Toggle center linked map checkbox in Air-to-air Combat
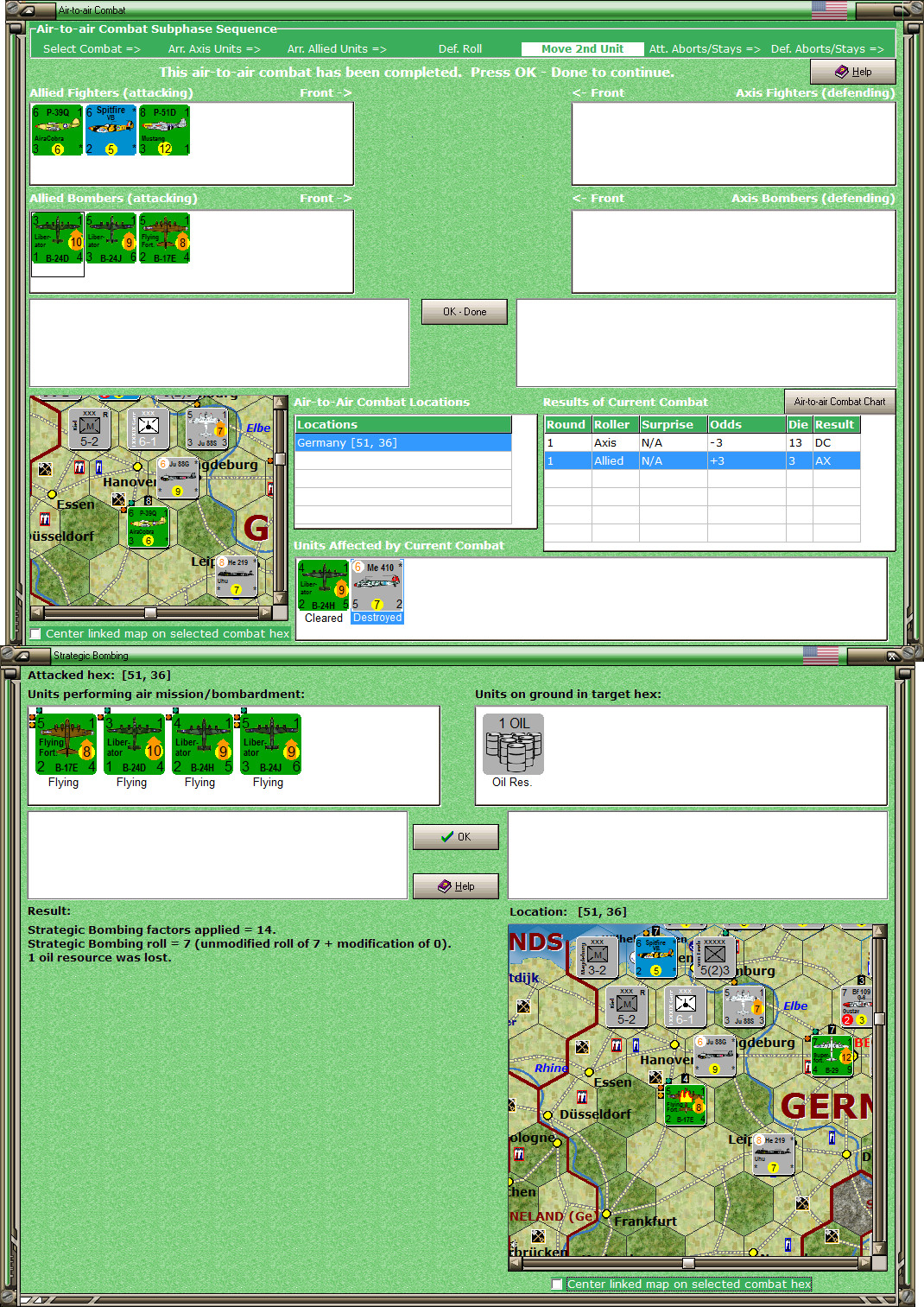Viewport: 924px width, 1307px height. coord(35,634)
